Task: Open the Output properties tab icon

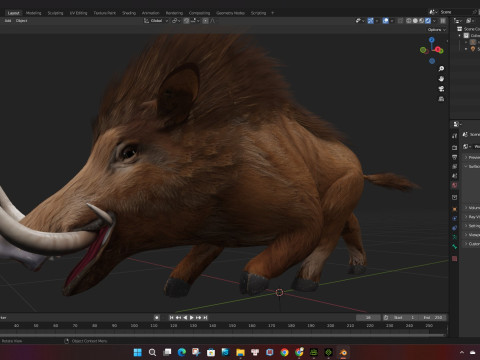Action: 454,157
